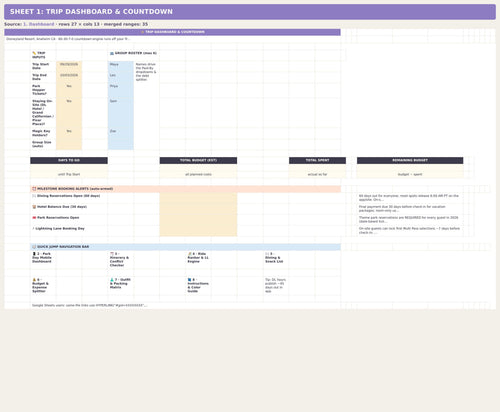Click the 'until Trip Start' caption cell
Image resolution: width=500 pixels, height=412 pixels.
69,174
